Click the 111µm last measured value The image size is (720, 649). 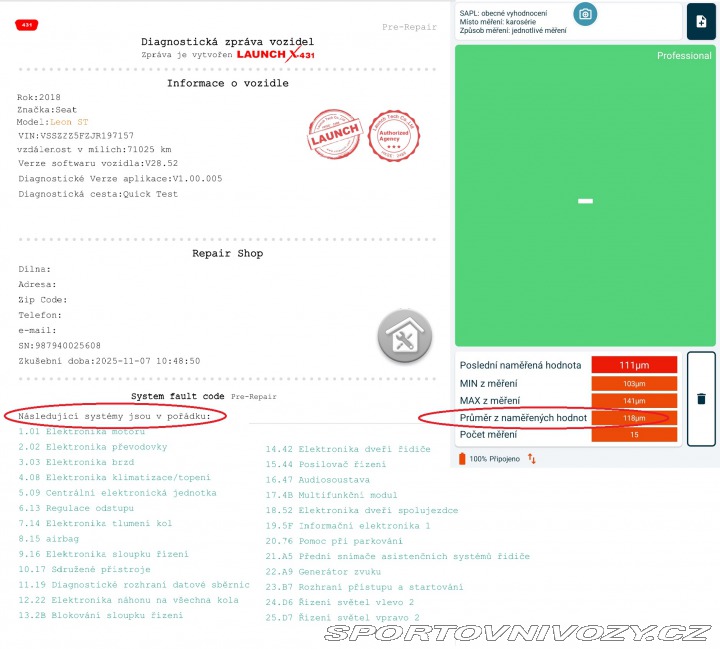634,365
